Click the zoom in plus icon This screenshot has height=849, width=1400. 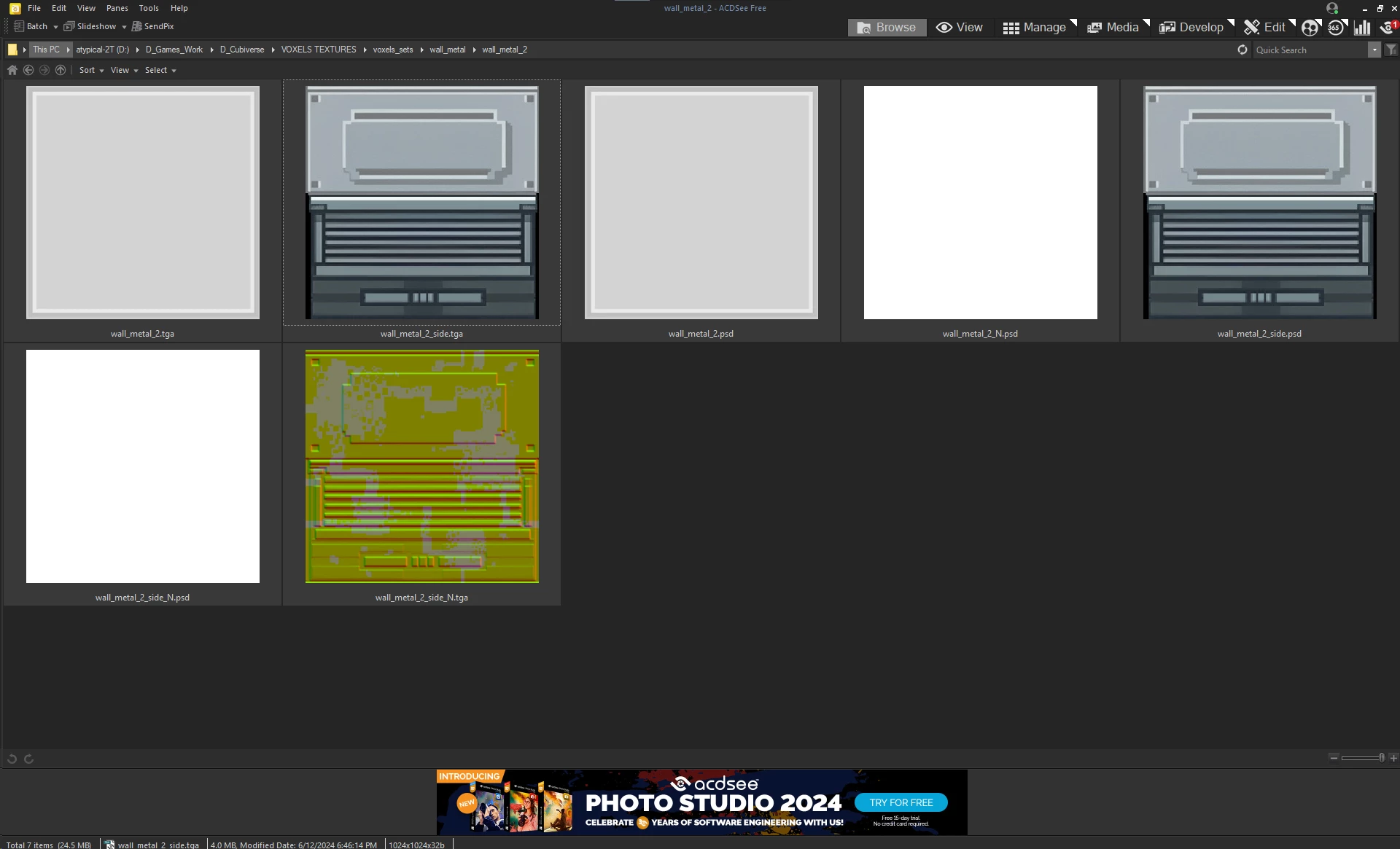[x=1393, y=758]
